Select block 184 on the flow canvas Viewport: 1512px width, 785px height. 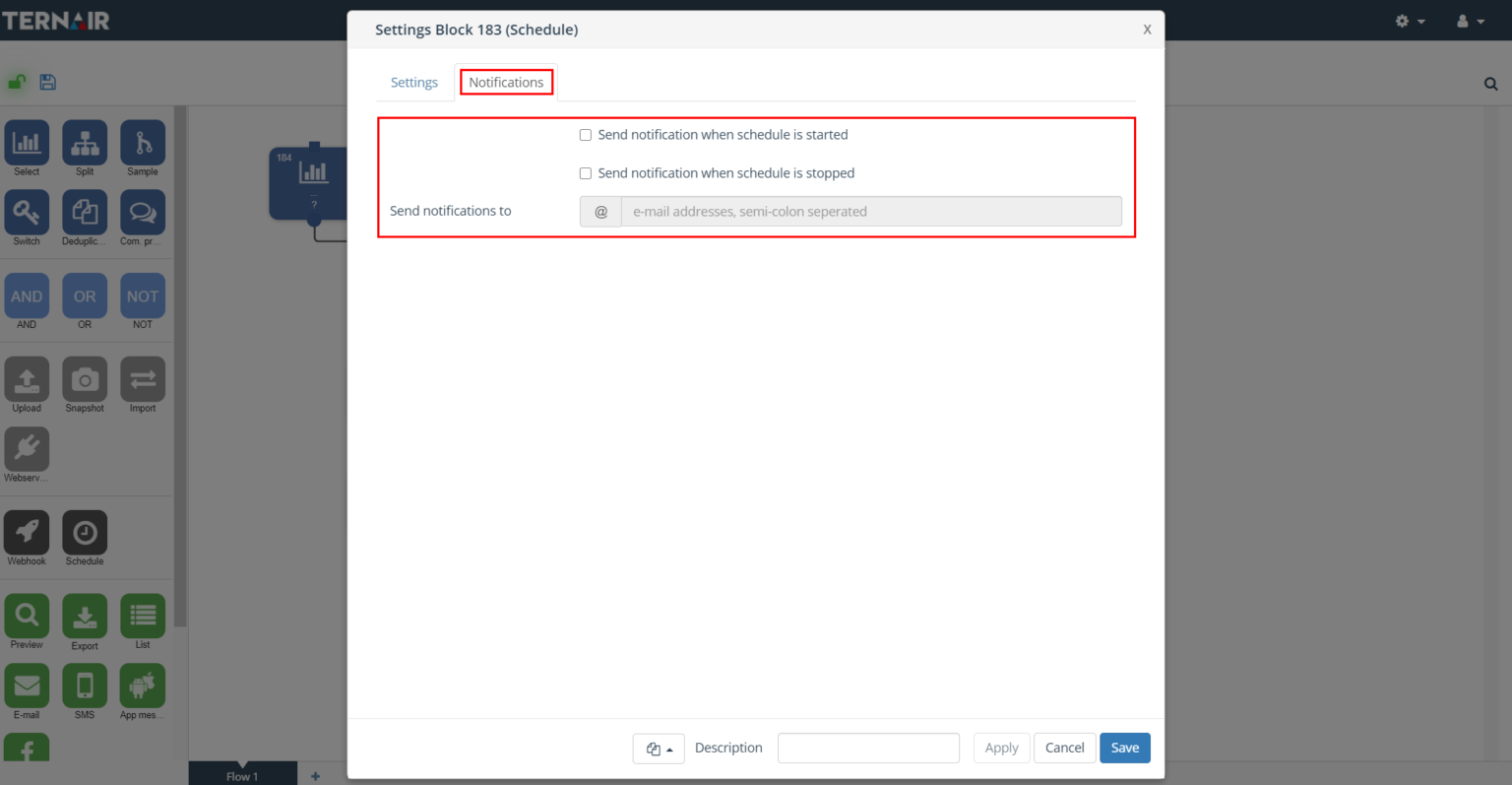coord(308,183)
